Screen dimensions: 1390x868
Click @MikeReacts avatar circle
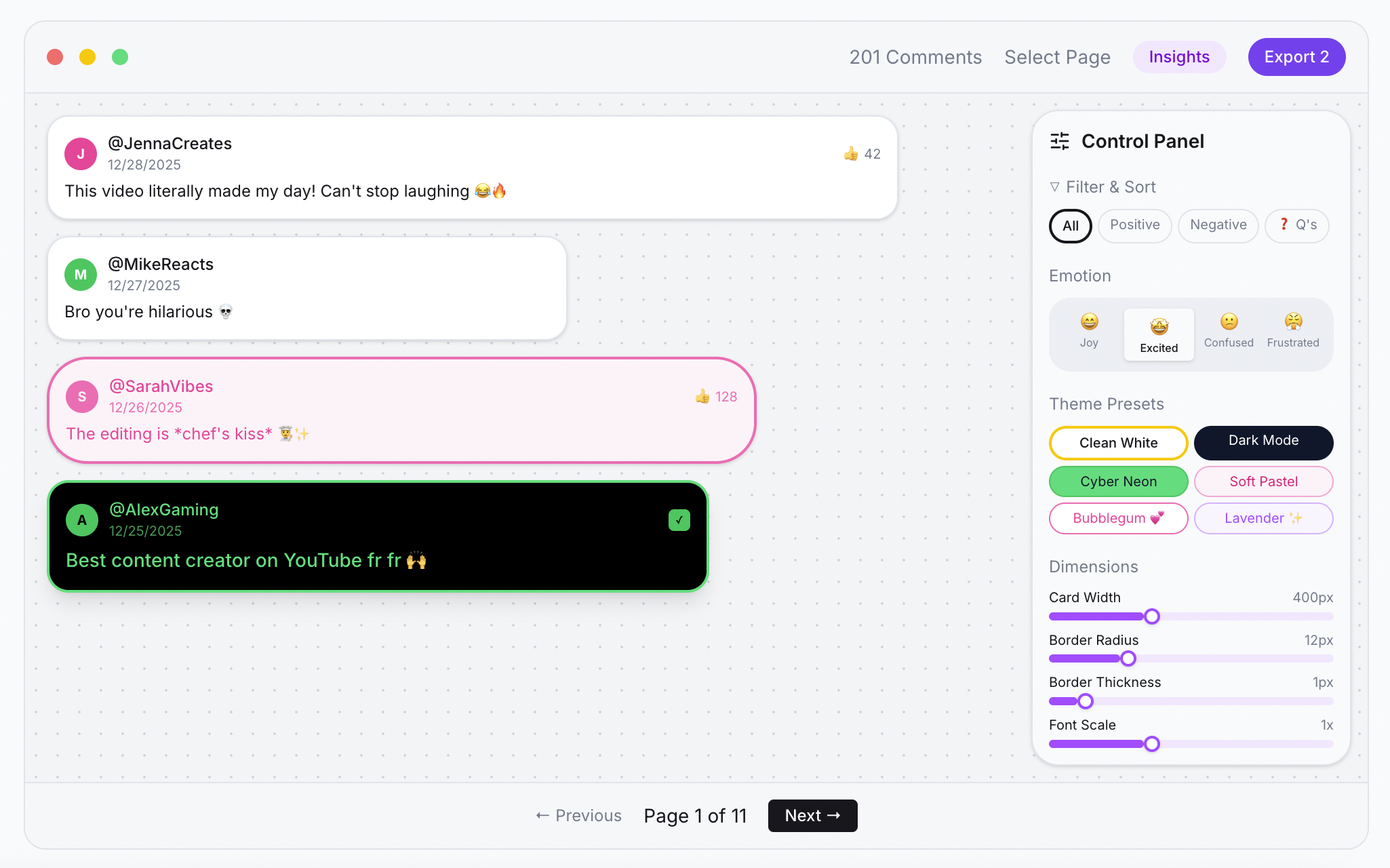(80, 275)
